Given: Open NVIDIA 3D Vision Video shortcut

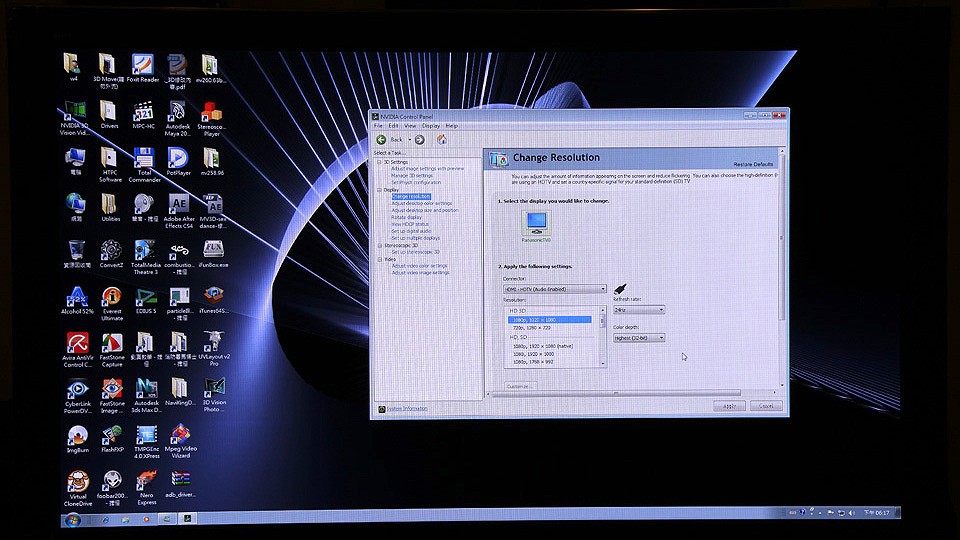Looking at the screenshot, I should click(75, 119).
